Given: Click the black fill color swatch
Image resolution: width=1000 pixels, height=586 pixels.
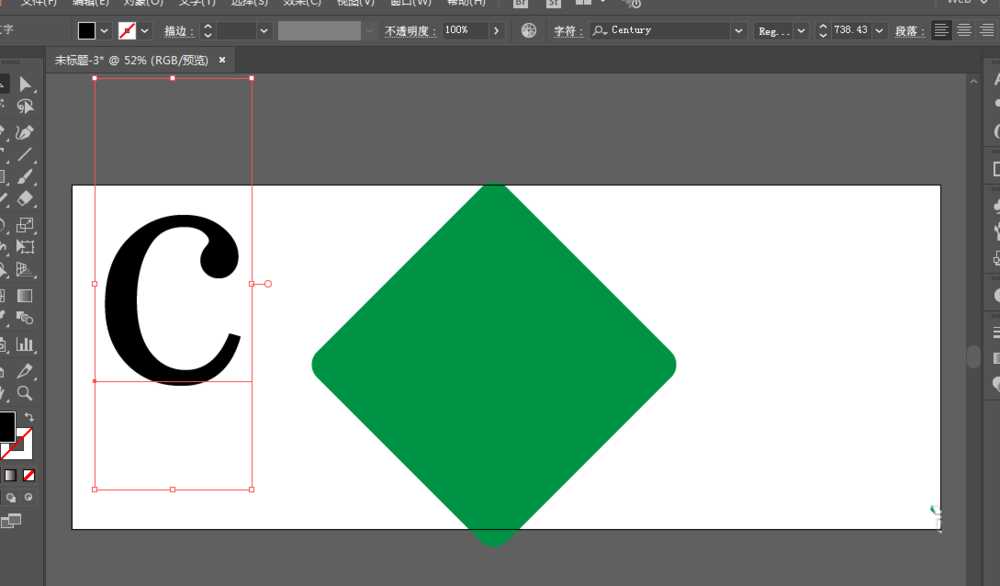Looking at the screenshot, I should pyautogui.click(x=86, y=30).
